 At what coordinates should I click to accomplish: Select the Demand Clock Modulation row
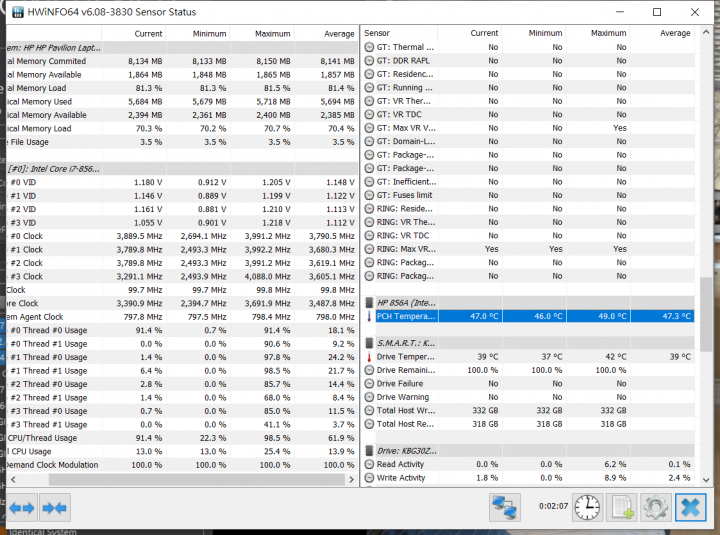[x=182, y=465]
